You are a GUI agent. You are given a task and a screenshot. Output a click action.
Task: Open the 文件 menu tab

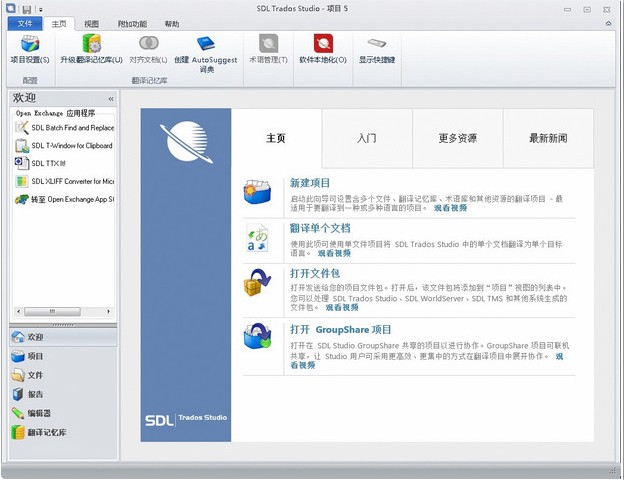(25, 24)
